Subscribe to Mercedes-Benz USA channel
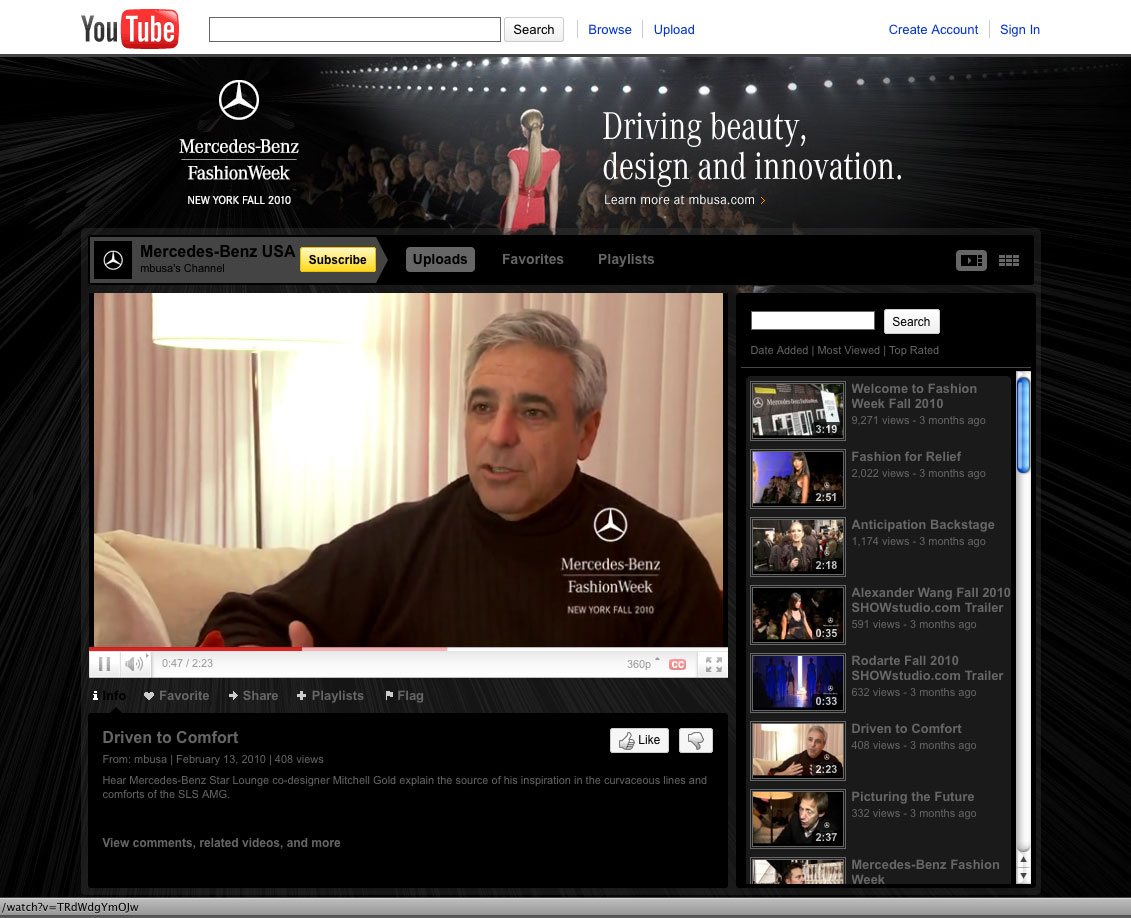Image resolution: width=1131 pixels, height=918 pixels. tap(337, 259)
